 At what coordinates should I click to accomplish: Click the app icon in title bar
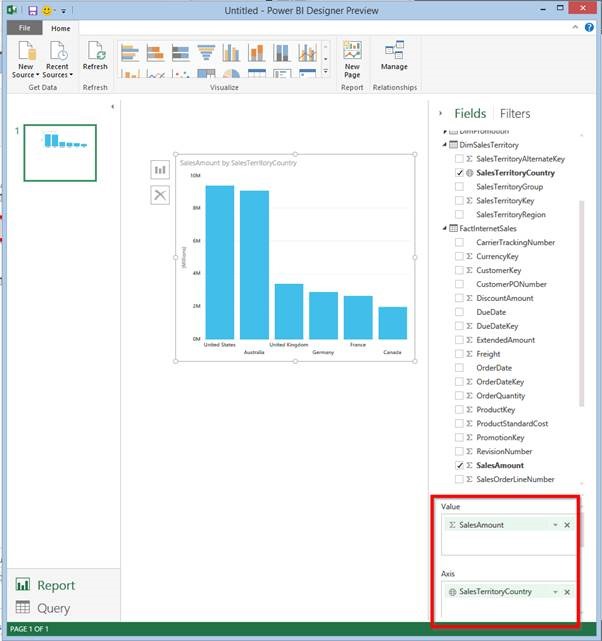11,10
